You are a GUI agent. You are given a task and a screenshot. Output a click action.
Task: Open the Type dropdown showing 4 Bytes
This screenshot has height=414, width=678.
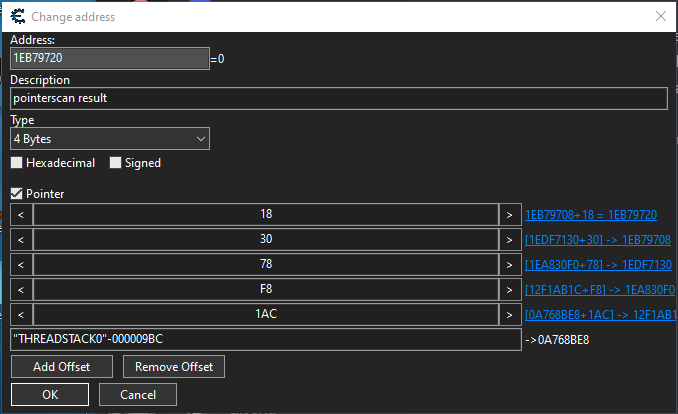(x=110, y=138)
